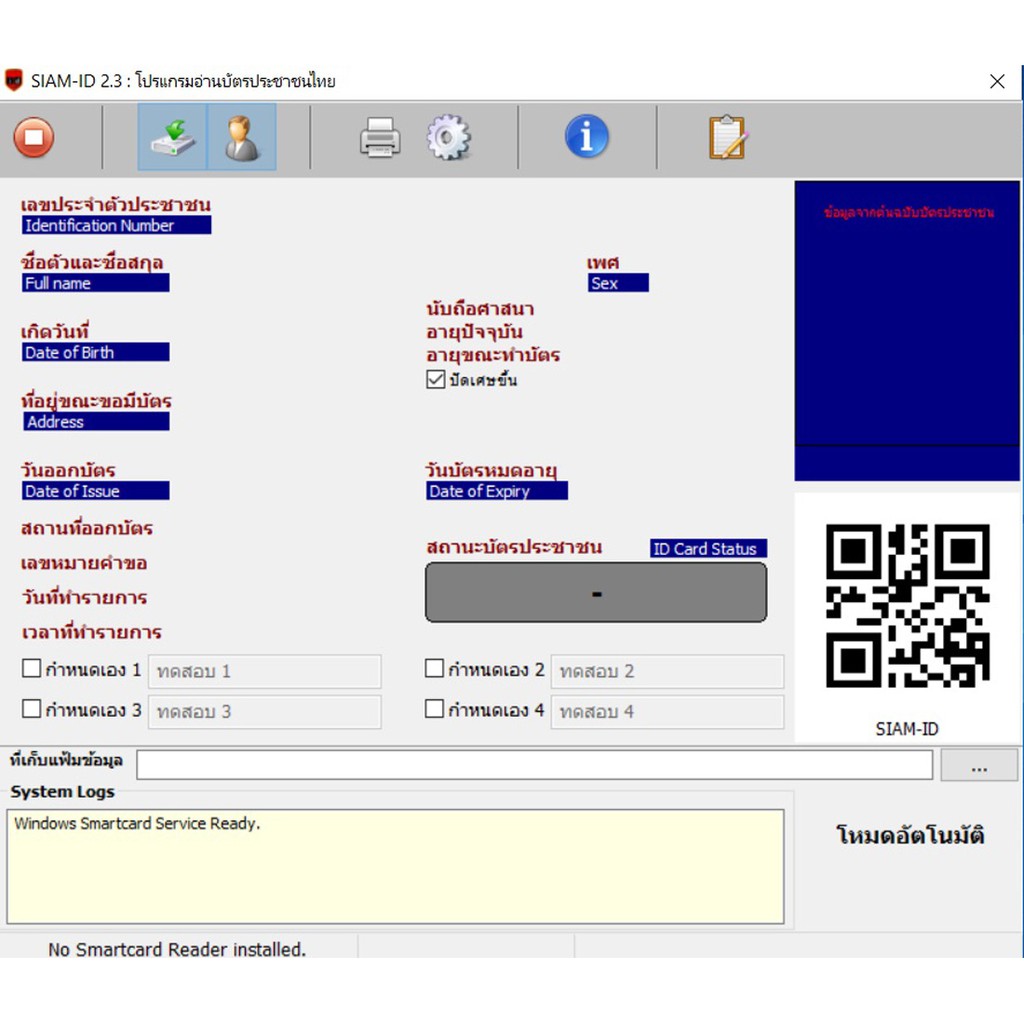Screen dimensions: 1024x1024
Task: Open settings with the gear icon
Action: [448, 137]
